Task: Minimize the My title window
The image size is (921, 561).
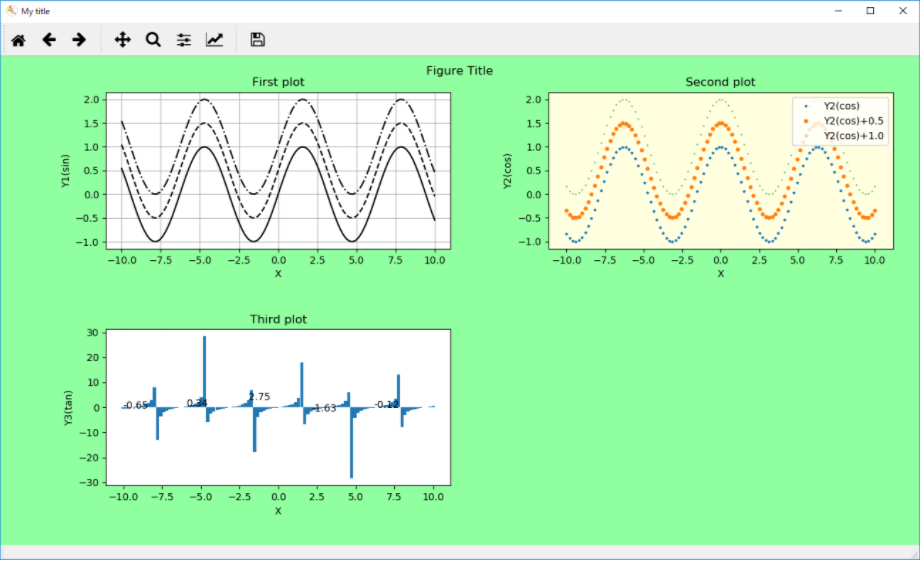Action: [838, 11]
